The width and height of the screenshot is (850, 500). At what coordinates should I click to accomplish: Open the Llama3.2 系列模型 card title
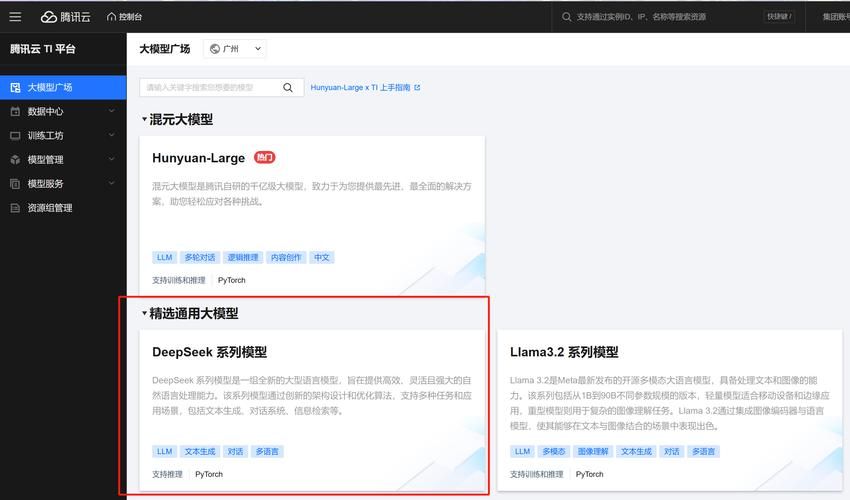[x=564, y=352]
